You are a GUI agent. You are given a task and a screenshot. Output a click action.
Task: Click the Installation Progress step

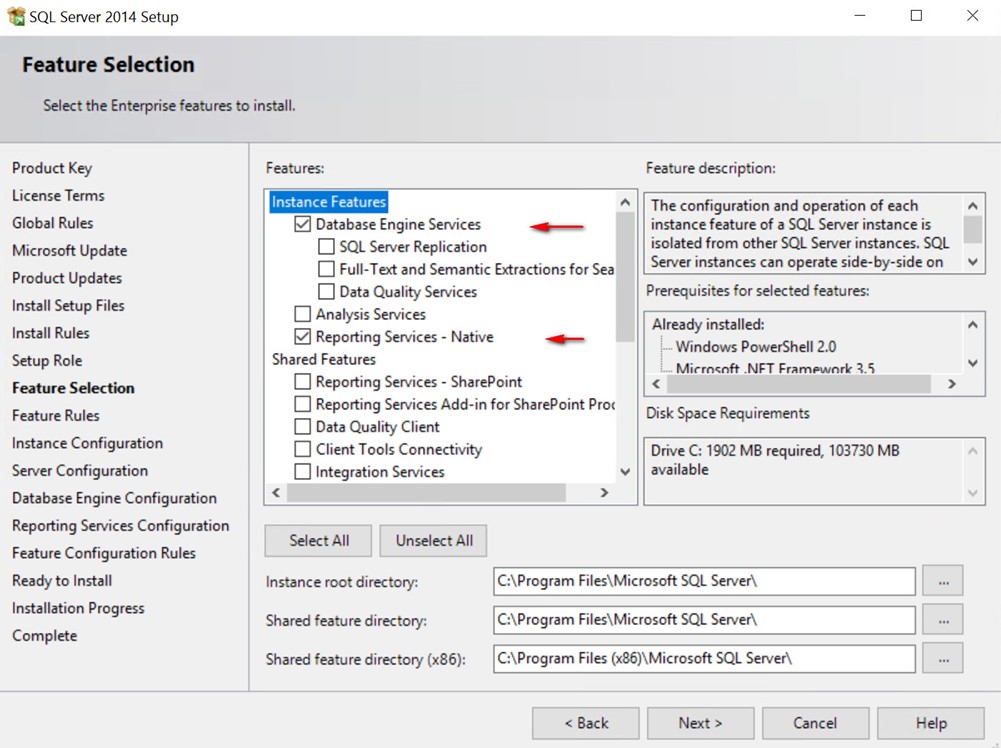[x=78, y=608]
